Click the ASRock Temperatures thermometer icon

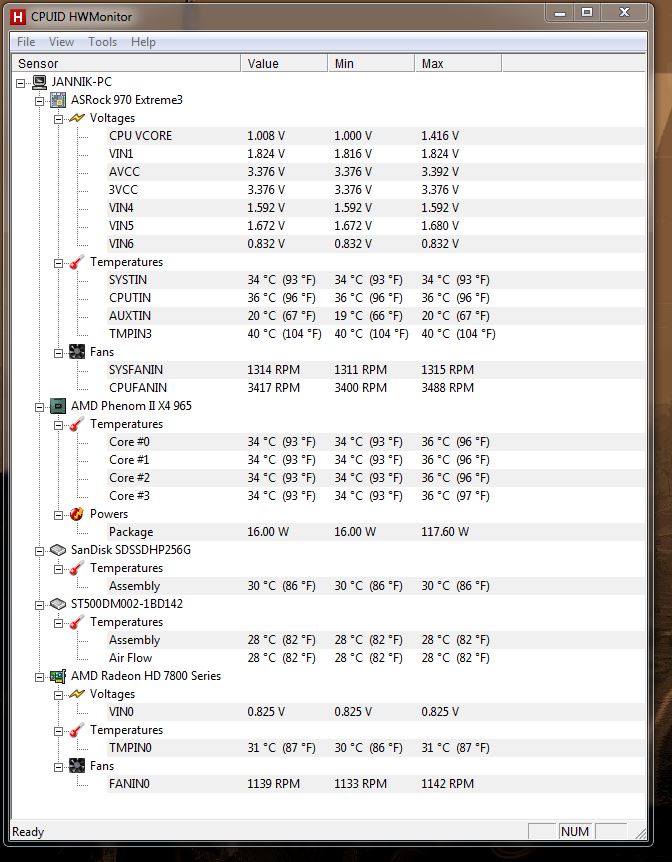[77, 262]
